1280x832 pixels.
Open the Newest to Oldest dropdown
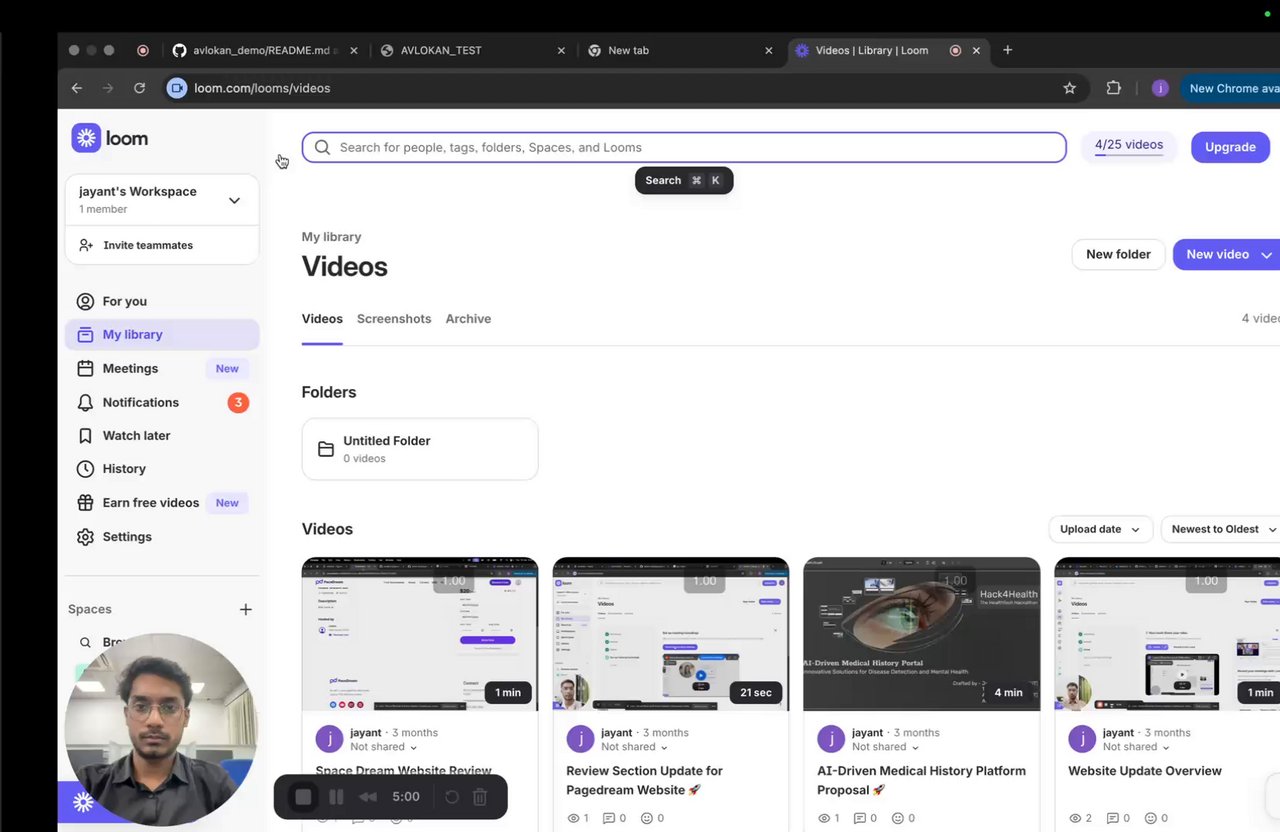click(1222, 529)
